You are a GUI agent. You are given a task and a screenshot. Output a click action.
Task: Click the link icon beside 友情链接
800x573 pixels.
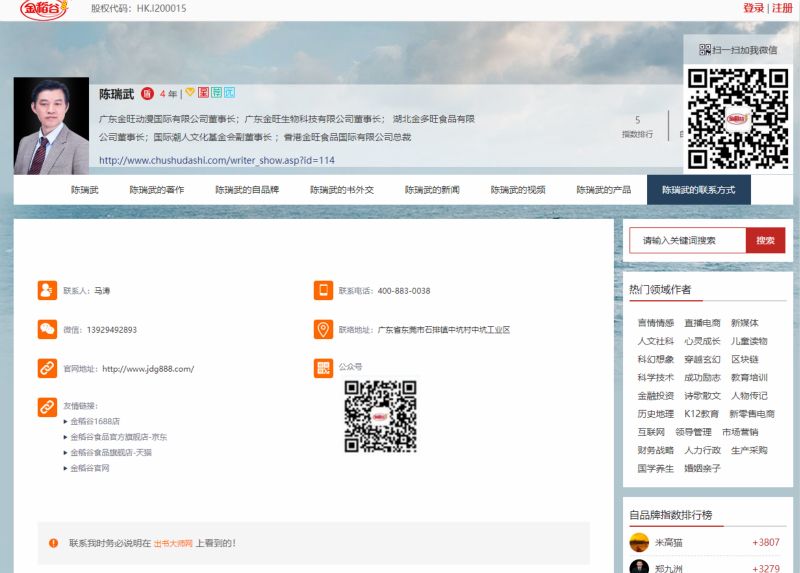pos(47,407)
